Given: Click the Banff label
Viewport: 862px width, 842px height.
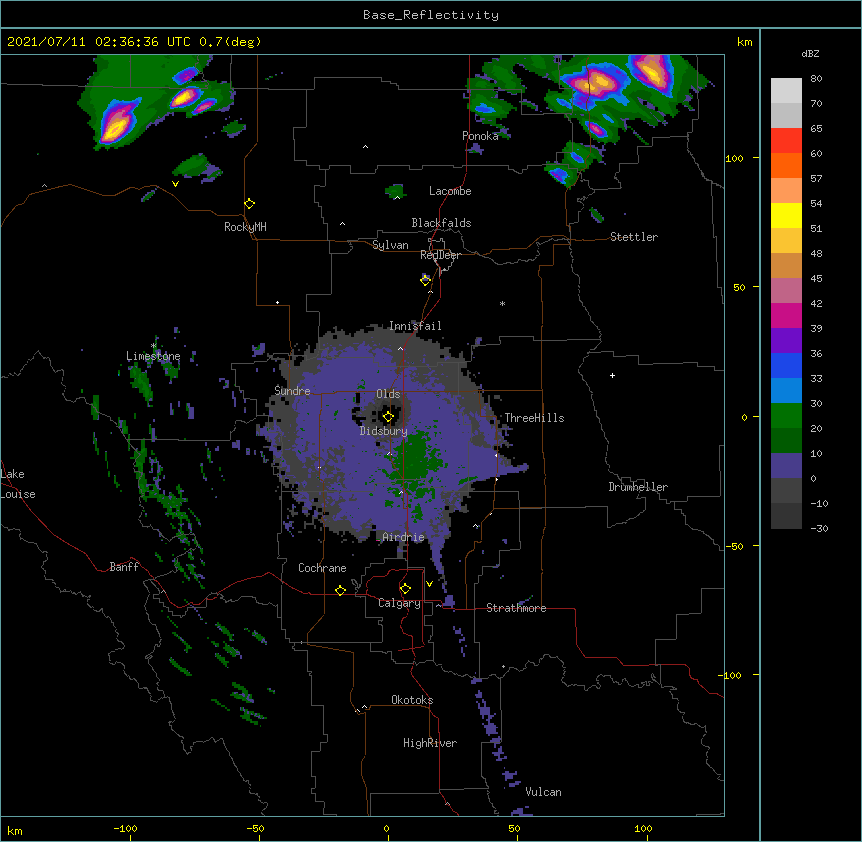Looking at the screenshot, I should coord(124,567).
